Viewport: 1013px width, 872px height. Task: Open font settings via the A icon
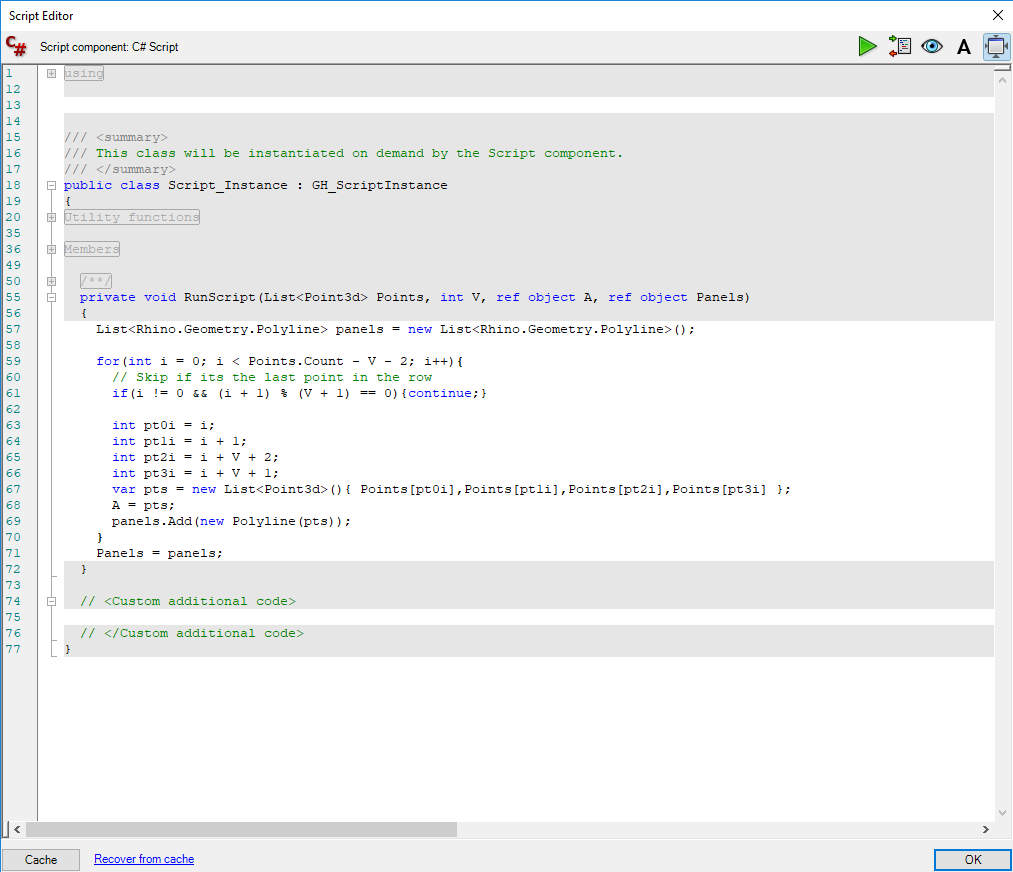[x=964, y=47]
